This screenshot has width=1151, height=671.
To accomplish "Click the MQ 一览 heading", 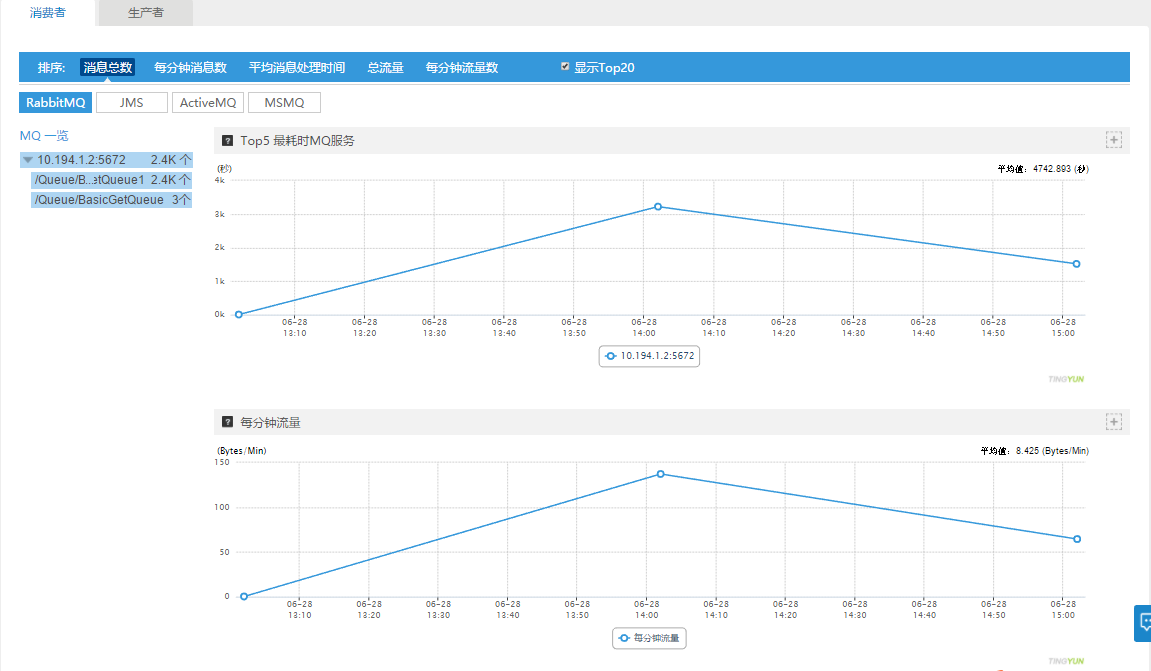I will (x=44, y=136).
